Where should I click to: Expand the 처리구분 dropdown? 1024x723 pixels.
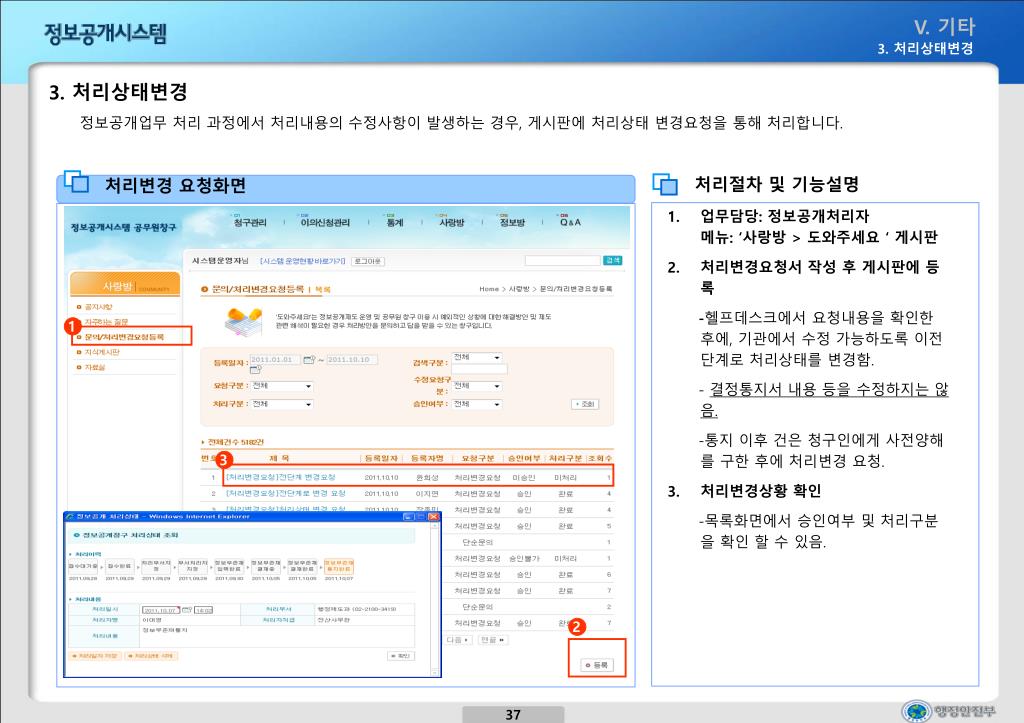pyautogui.click(x=282, y=404)
